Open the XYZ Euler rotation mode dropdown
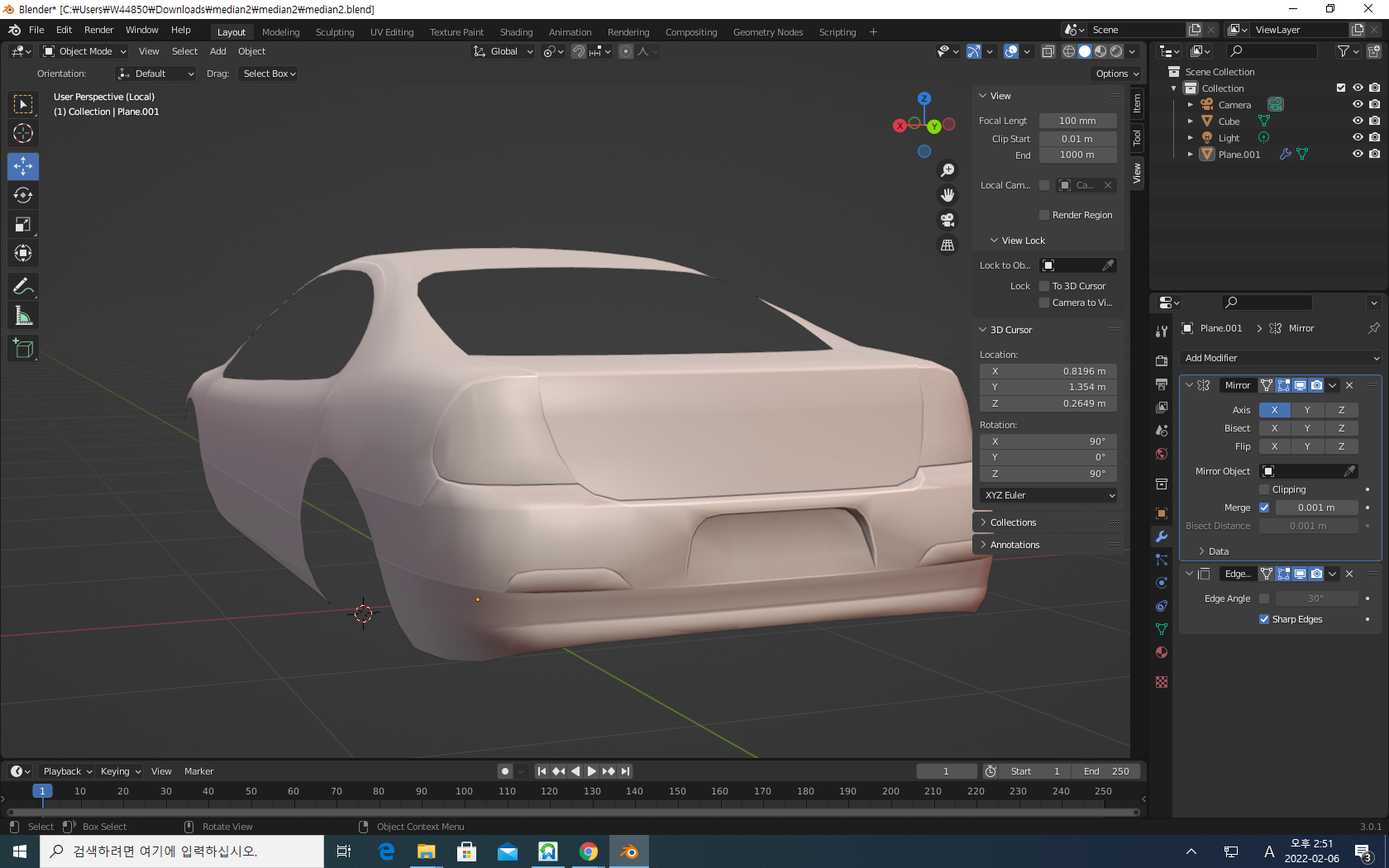This screenshot has height=868, width=1389. [1048, 495]
